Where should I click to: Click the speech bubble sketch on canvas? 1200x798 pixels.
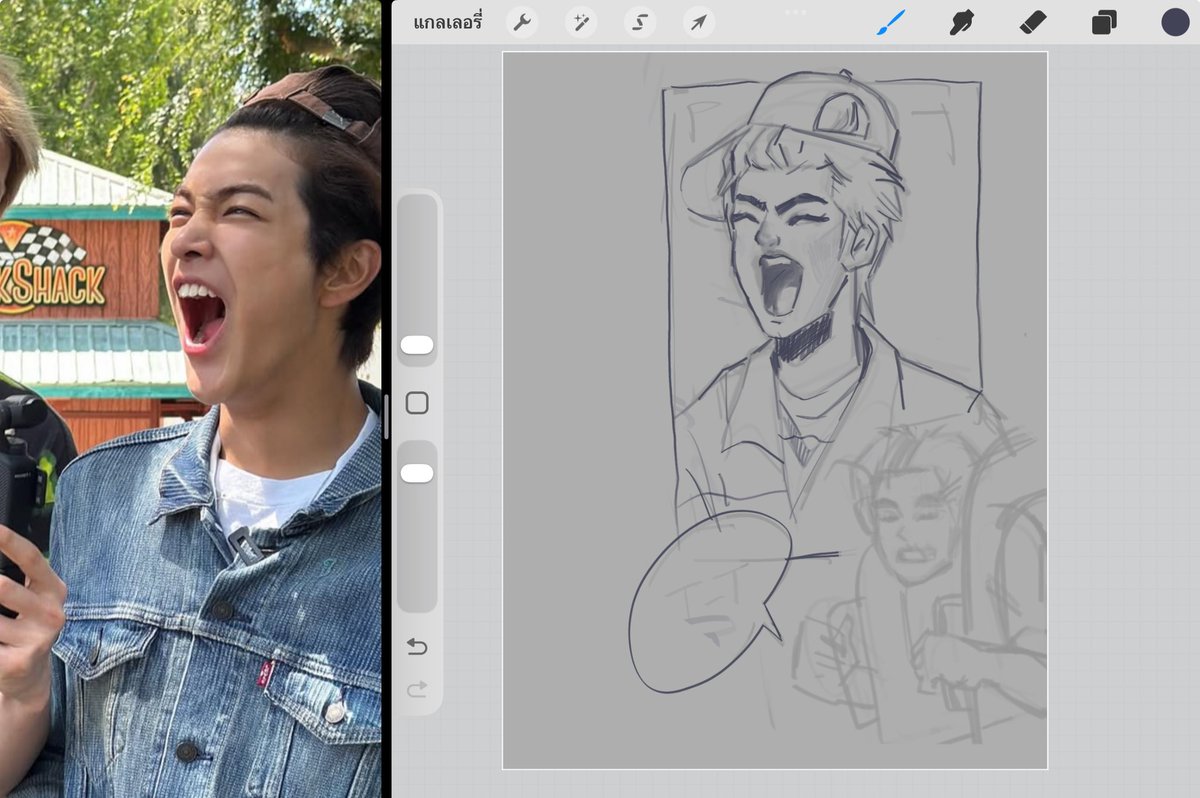(x=708, y=601)
